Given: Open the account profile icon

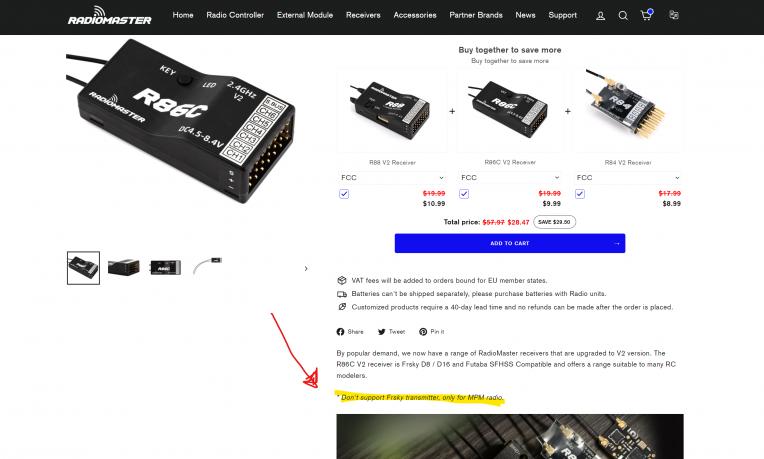Looking at the screenshot, I should tap(600, 16).
